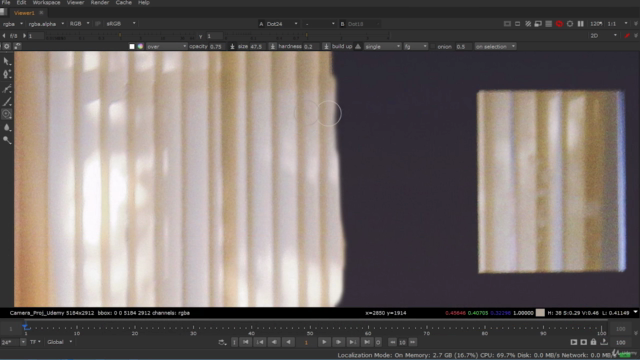Open the 2D view mode dropdown
Viewport: 640px width, 360px height.
pyautogui.click(x=603, y=36)
